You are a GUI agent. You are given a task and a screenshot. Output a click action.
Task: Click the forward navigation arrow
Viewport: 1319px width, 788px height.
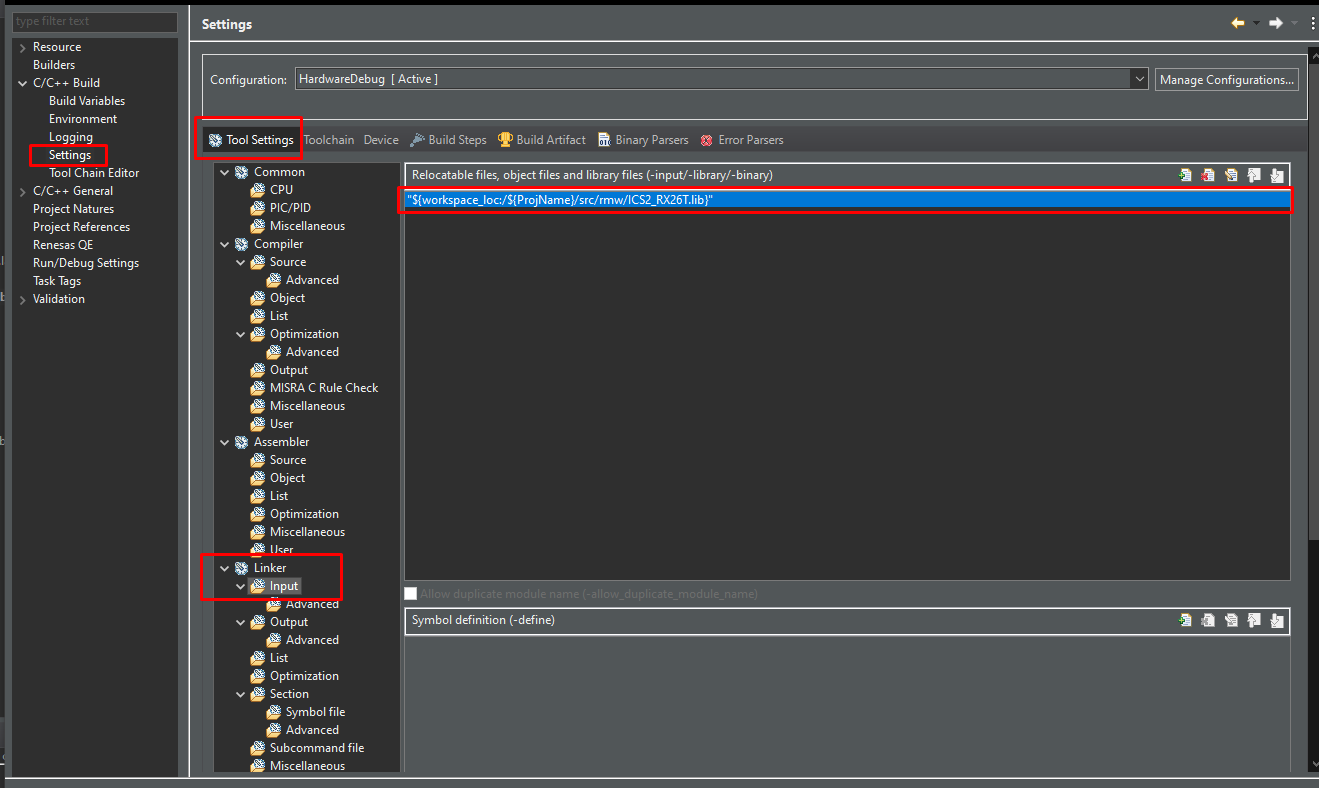1276,22
